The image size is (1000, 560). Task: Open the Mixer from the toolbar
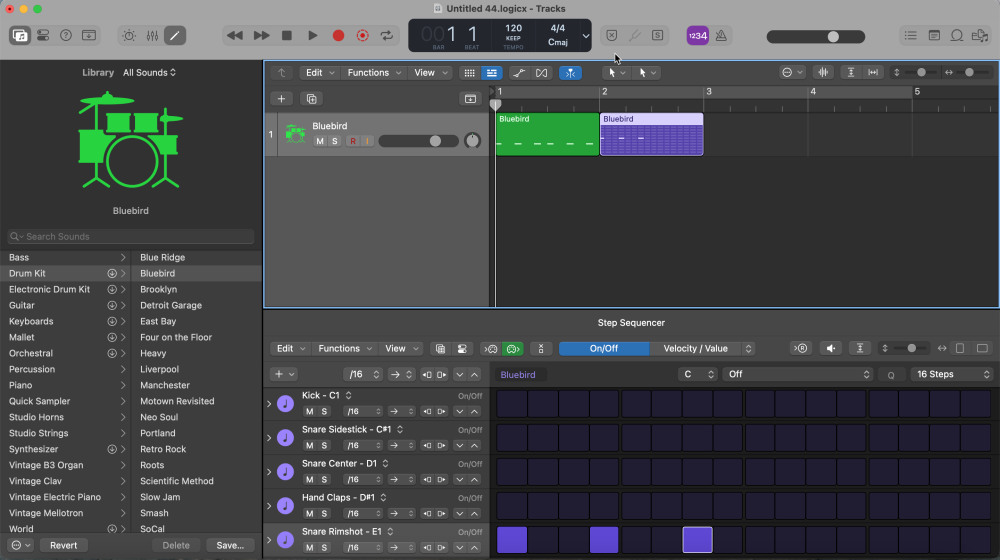click(152, 35)
